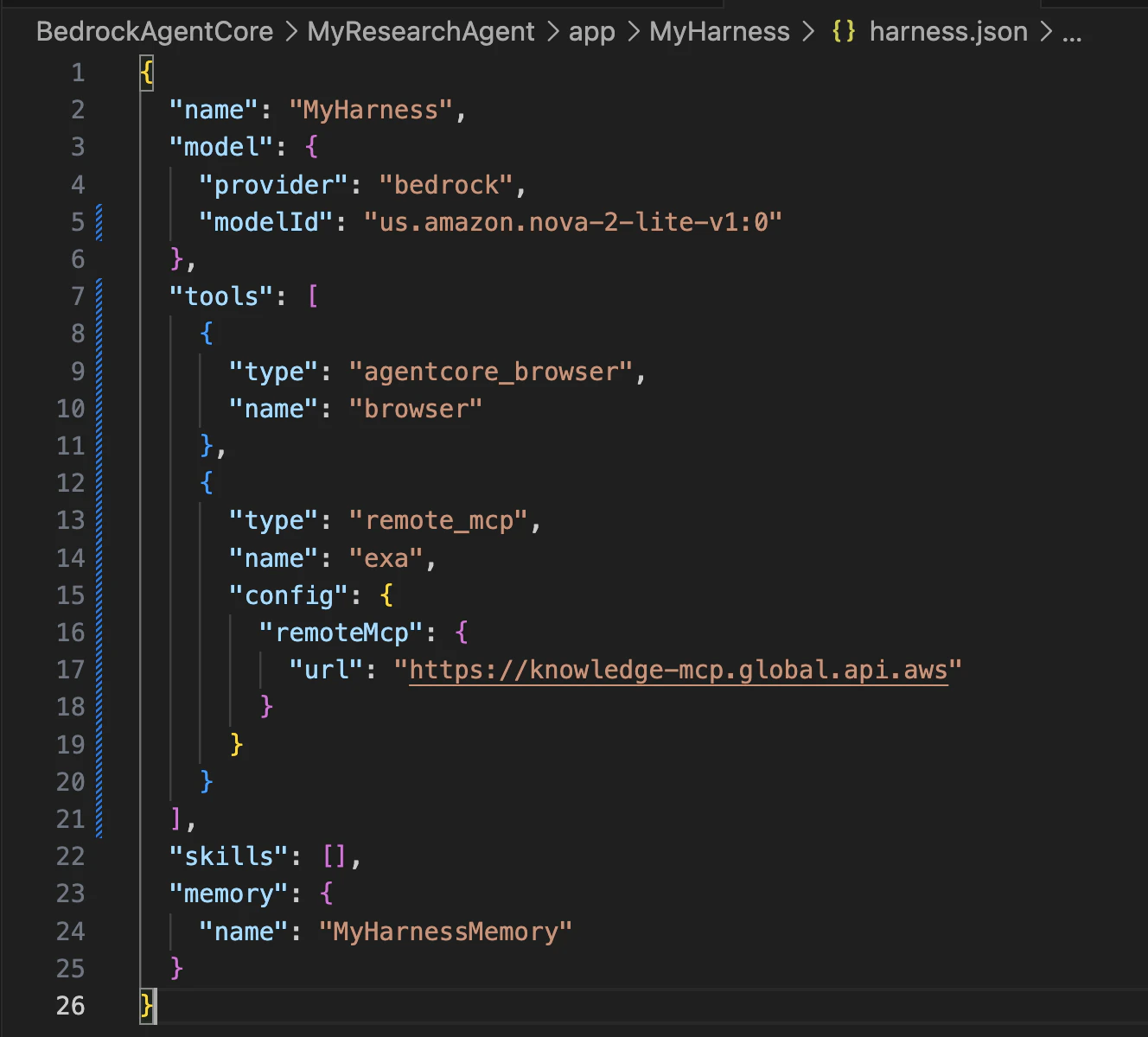Click the "name" key on line 2
Image resolution: width=1148 pixels, height=1037 pixels.
tap(214, 111)
